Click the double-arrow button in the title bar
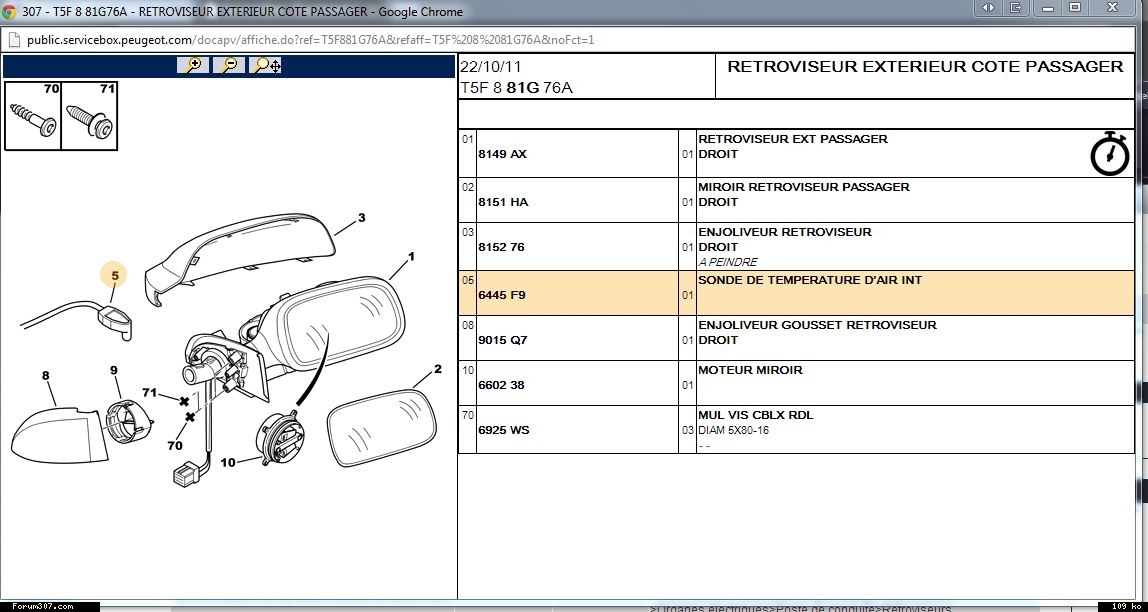This screenshot has width=1148, height=612. click(988, 7)
